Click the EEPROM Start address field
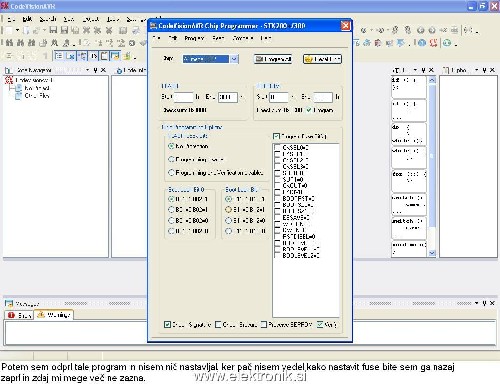Screen dimensions: 500x386 coord(278,97)
